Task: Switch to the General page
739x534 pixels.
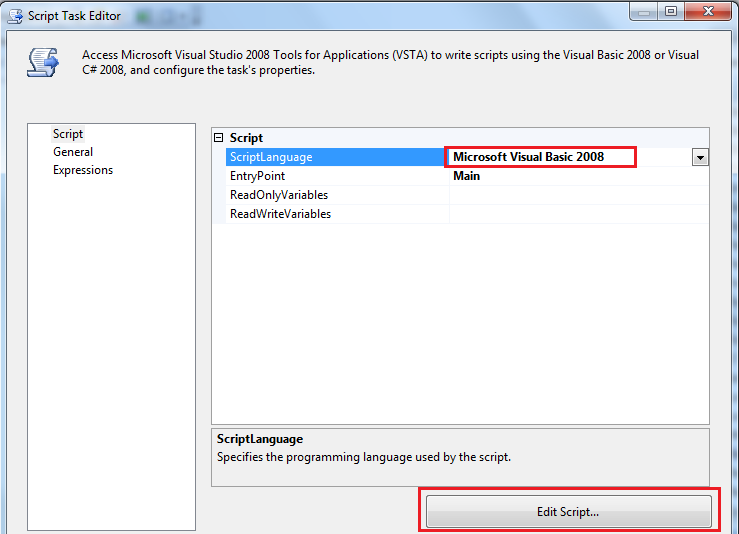Action: pyautogui.click(x=73, y=152)
